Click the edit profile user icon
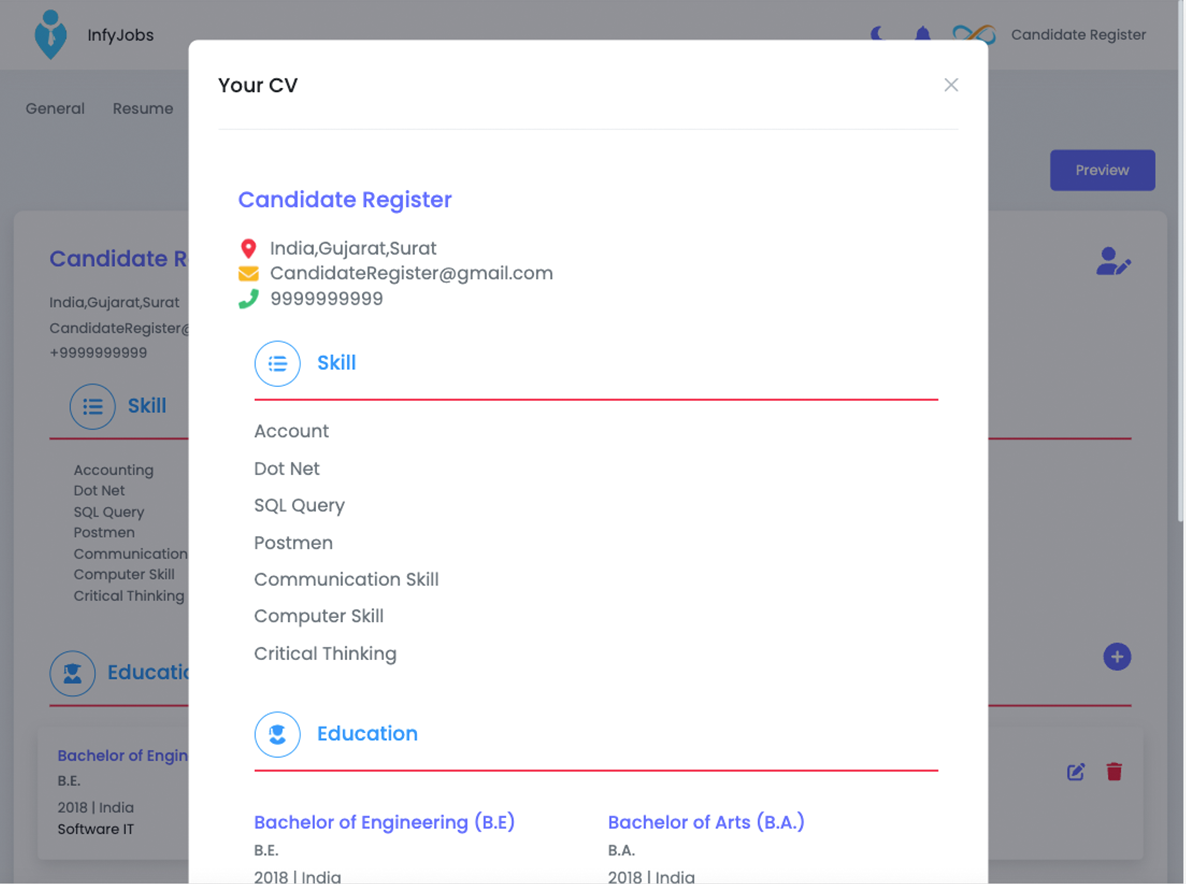 [1113, 262]
